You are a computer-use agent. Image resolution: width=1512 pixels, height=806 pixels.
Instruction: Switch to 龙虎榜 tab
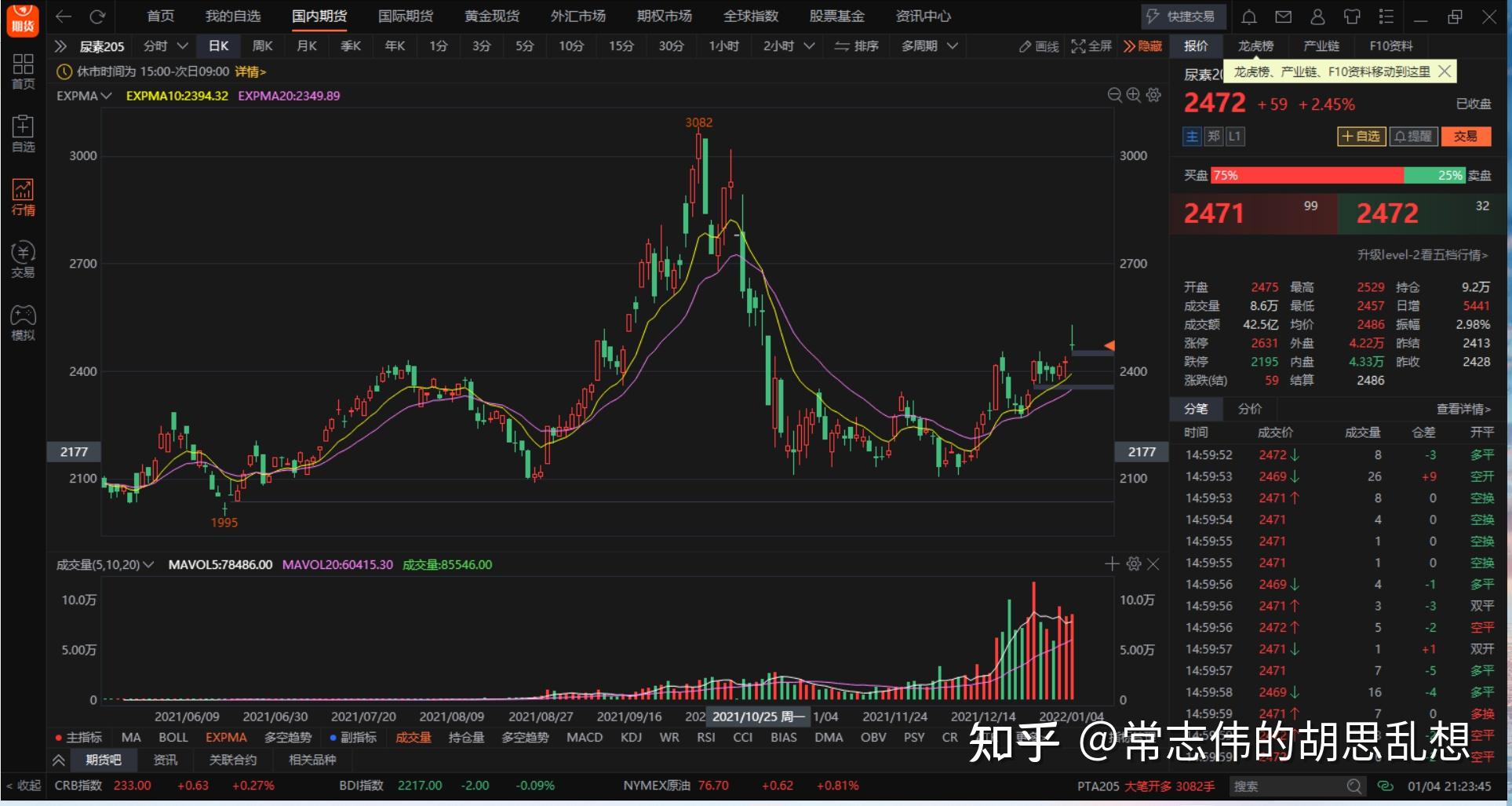tap(1255, 46)
